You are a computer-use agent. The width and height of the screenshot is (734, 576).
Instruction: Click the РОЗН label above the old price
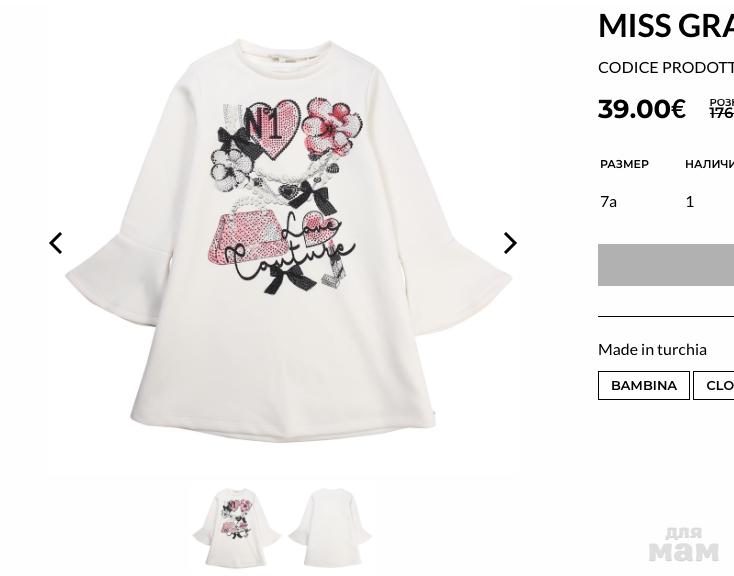(721, 102)
